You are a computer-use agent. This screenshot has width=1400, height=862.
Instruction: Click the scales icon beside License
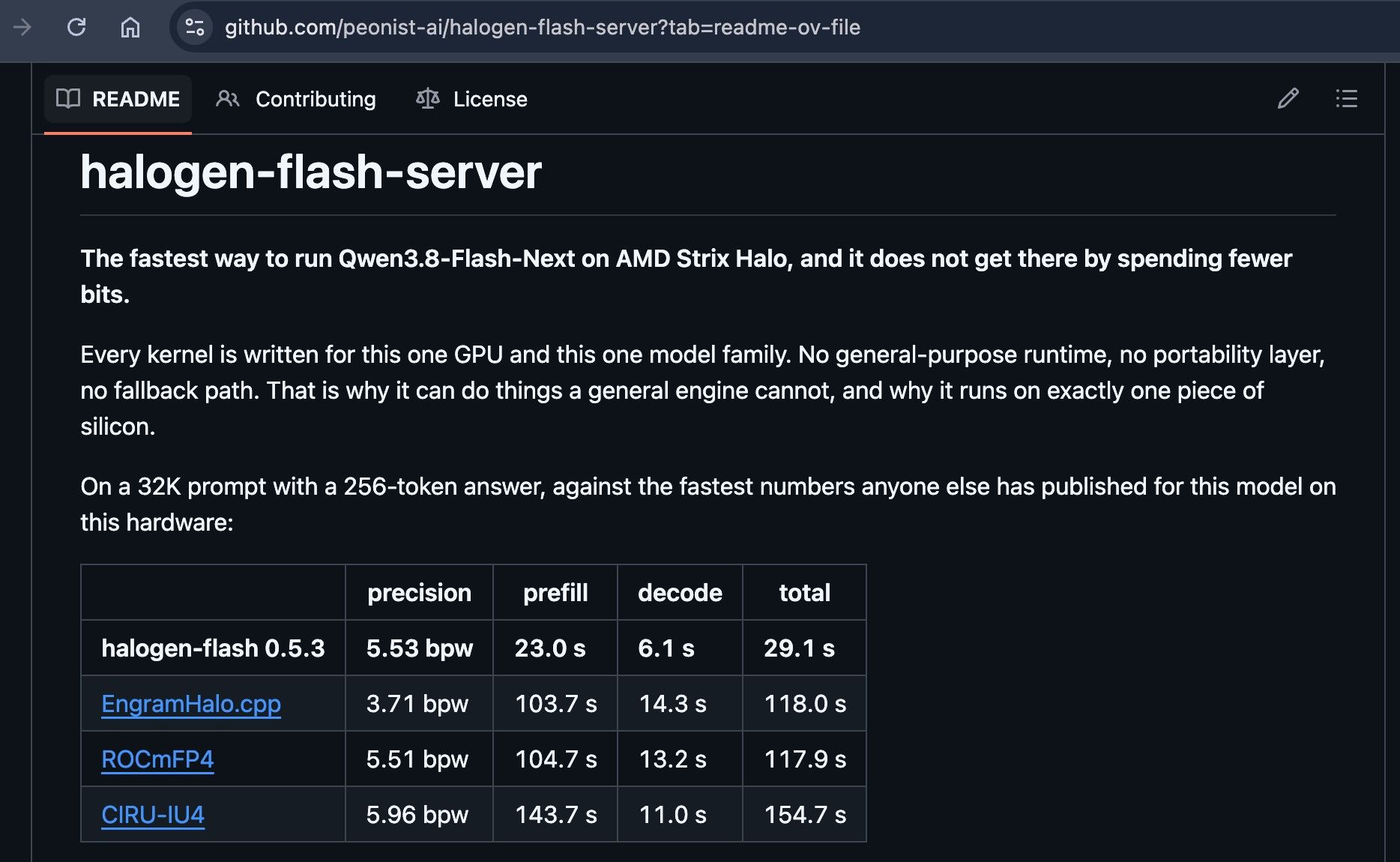pyautogui.click(x=427, y=98)
